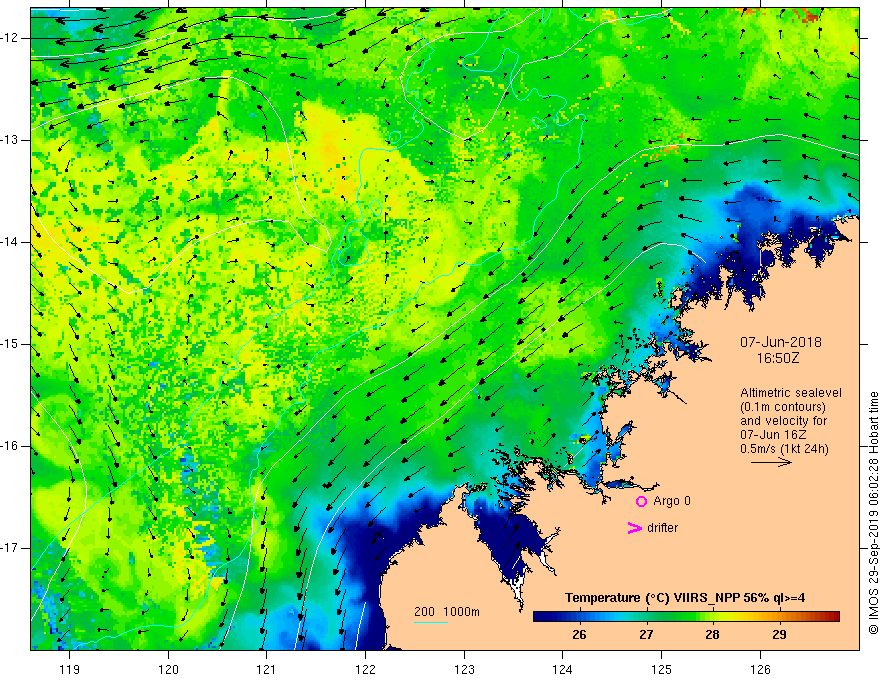
Task: Click the magenta drifter arrowhead symbol
Action: pyautogui.click(x=634, y=527)
